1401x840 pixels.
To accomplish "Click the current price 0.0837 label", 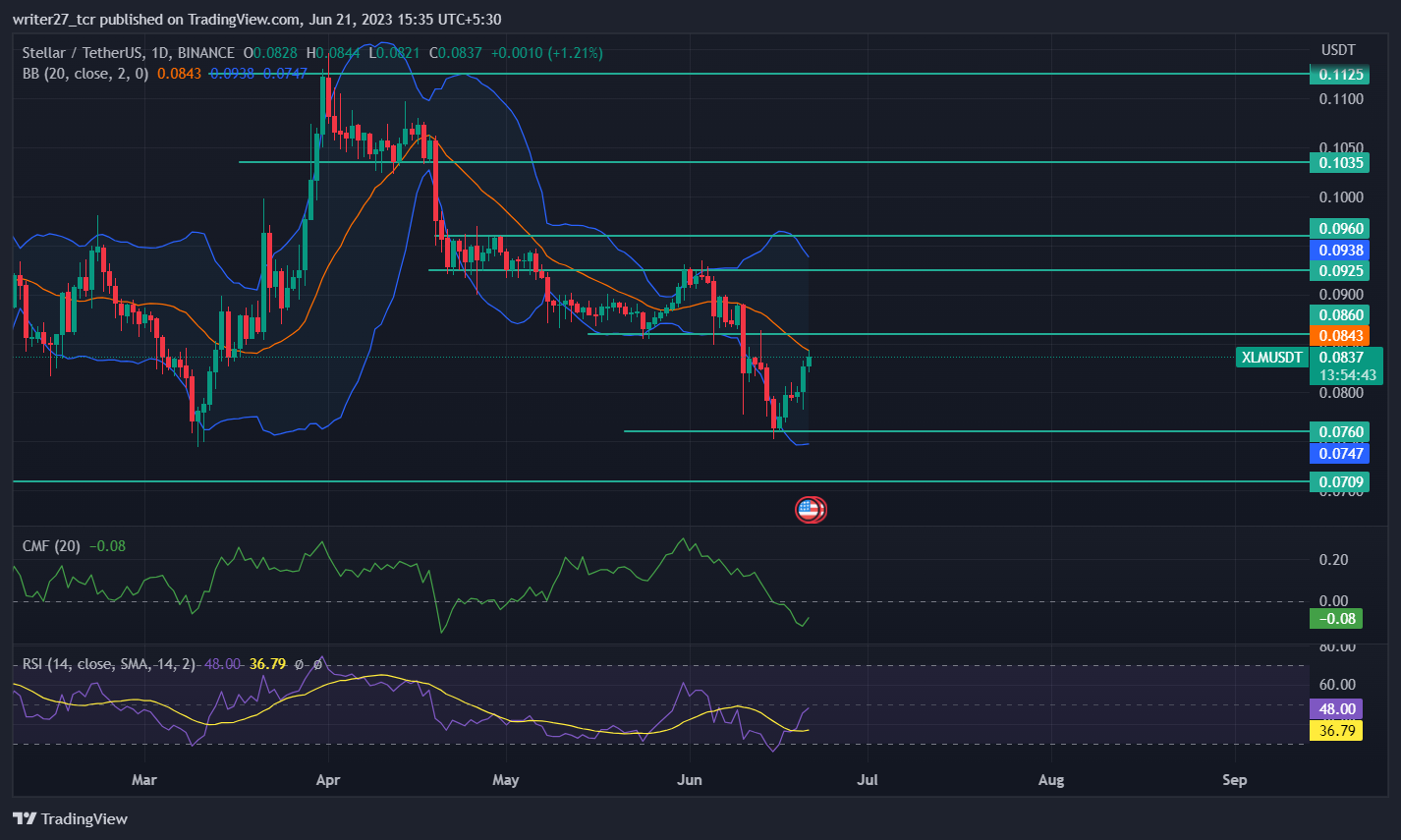I will tap(1340, 358).
